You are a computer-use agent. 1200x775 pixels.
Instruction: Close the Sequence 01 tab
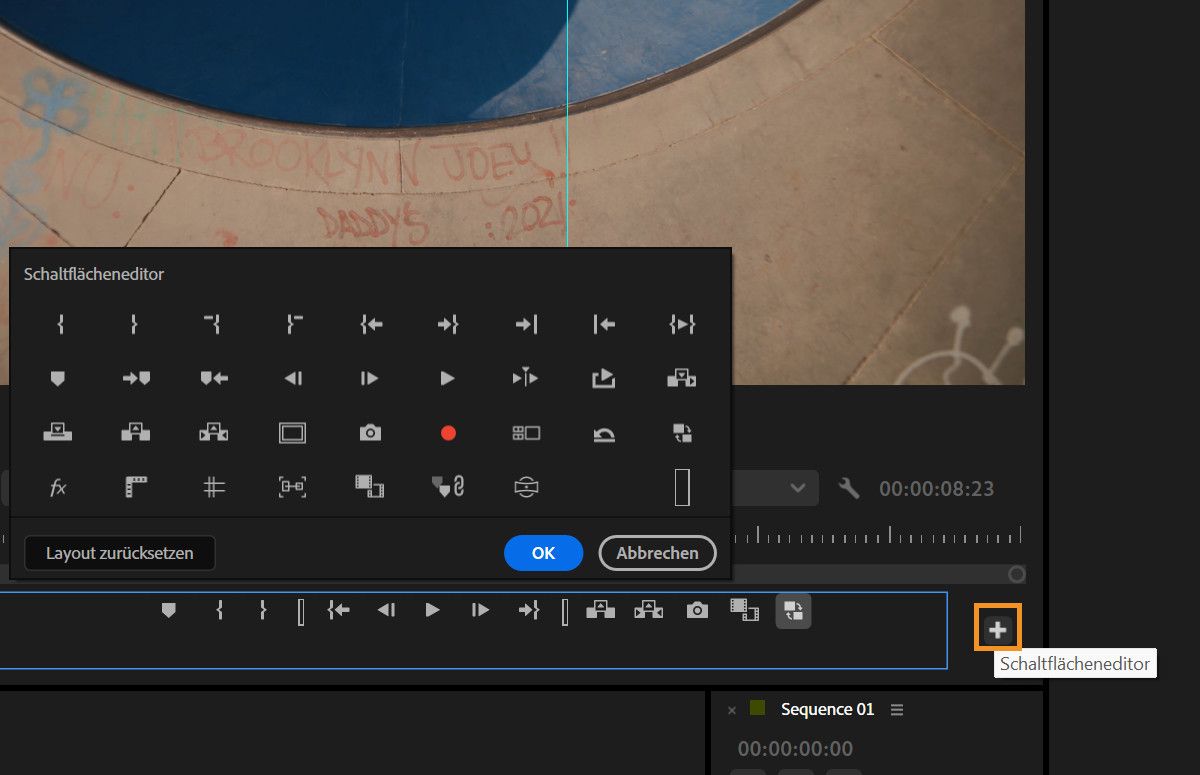pyautogui.click(x=732, y=710)
